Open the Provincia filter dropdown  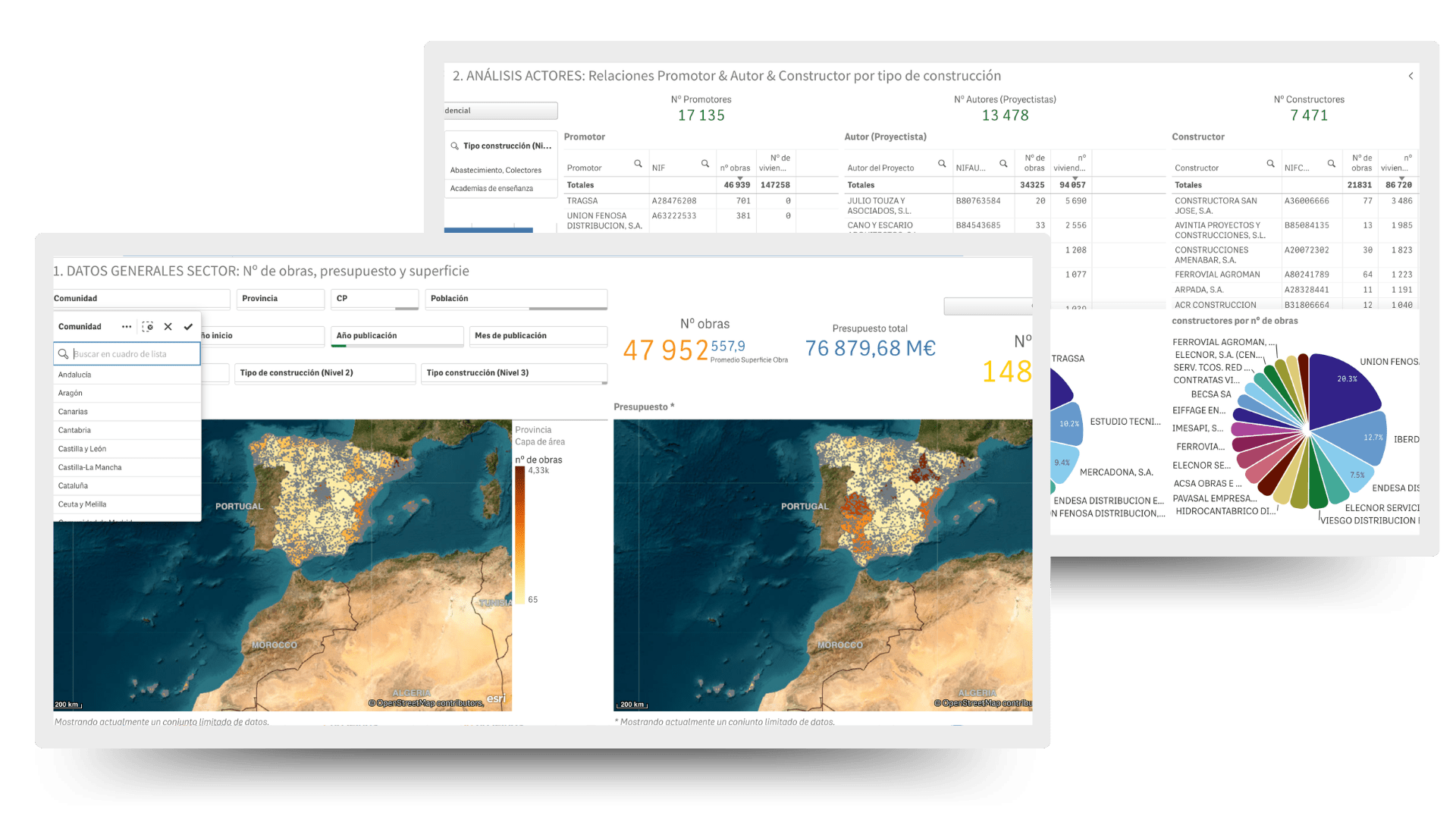click(281, 299)
